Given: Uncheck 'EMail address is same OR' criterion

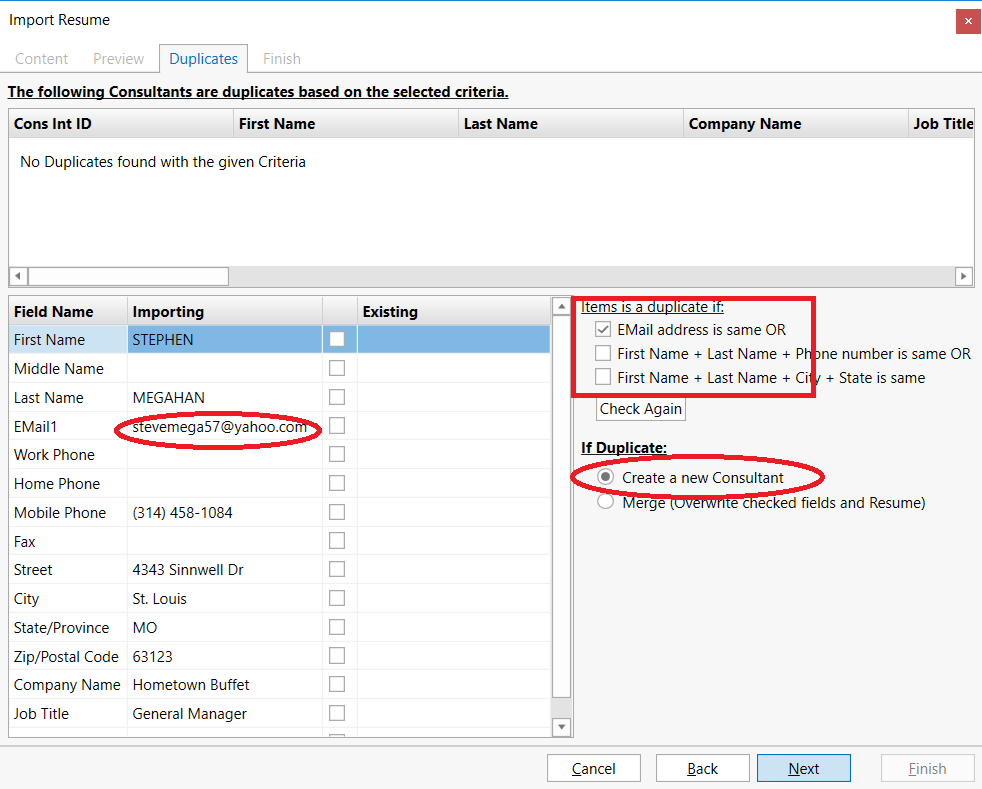Looking at the screenshot, I should click(x=603, y=329).
